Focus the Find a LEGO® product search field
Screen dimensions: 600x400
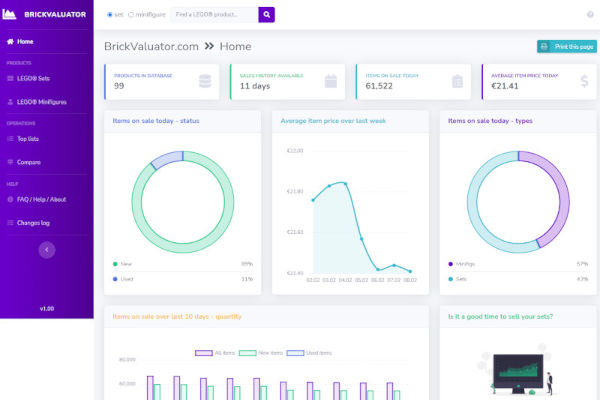point(214,15)
